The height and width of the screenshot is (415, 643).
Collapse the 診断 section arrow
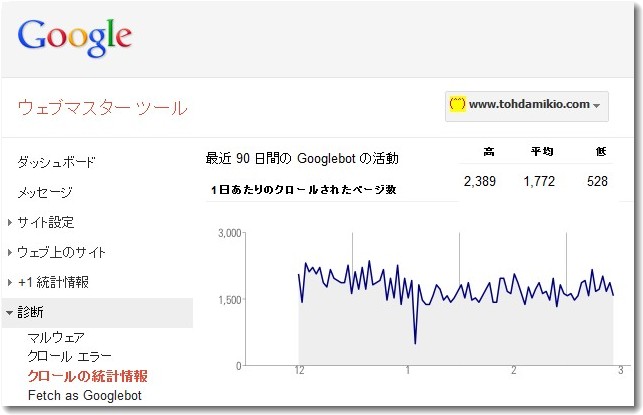(x=9, y=313)
